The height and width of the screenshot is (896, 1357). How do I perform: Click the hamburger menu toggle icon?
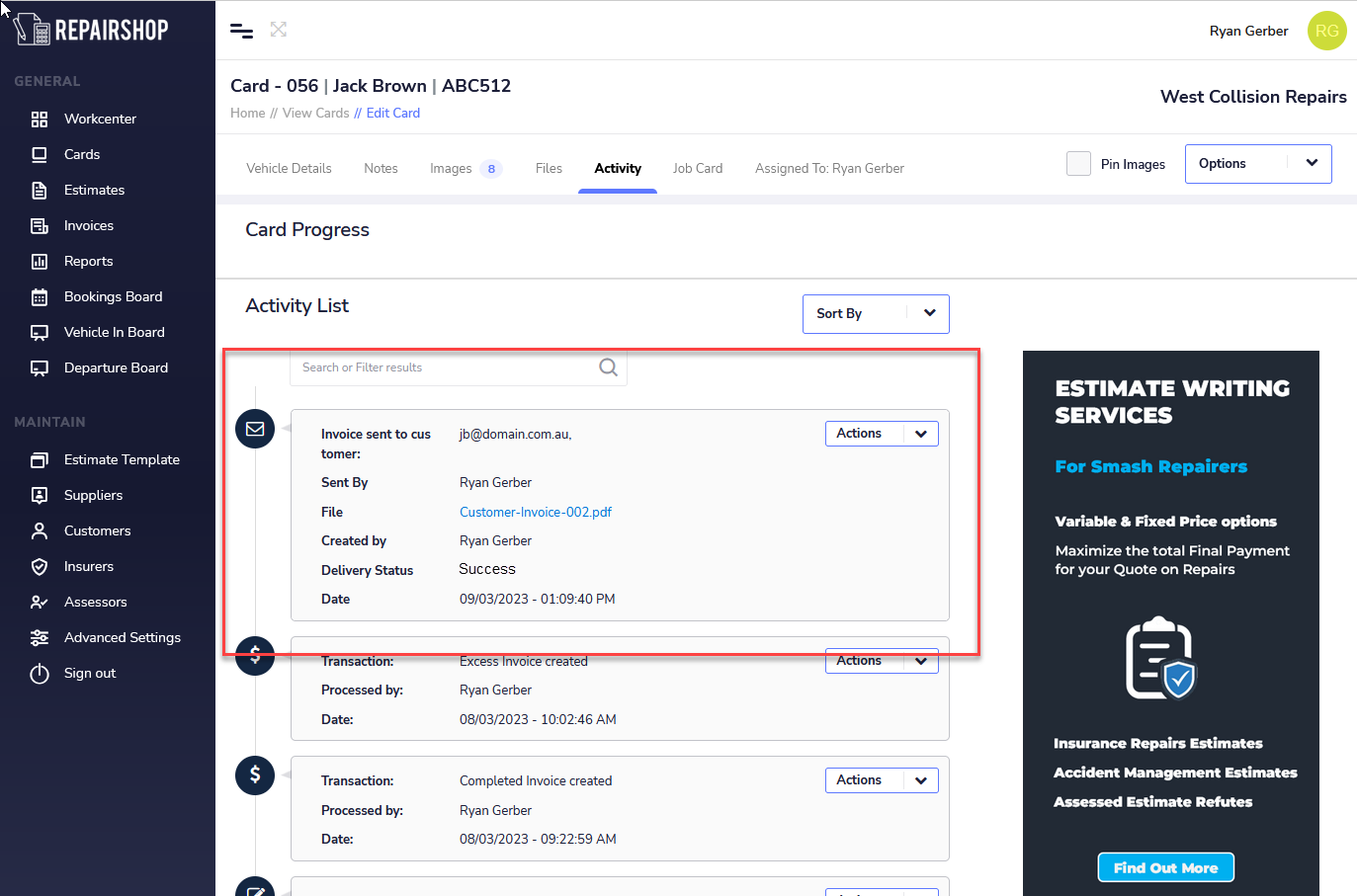tap(241, 31)
